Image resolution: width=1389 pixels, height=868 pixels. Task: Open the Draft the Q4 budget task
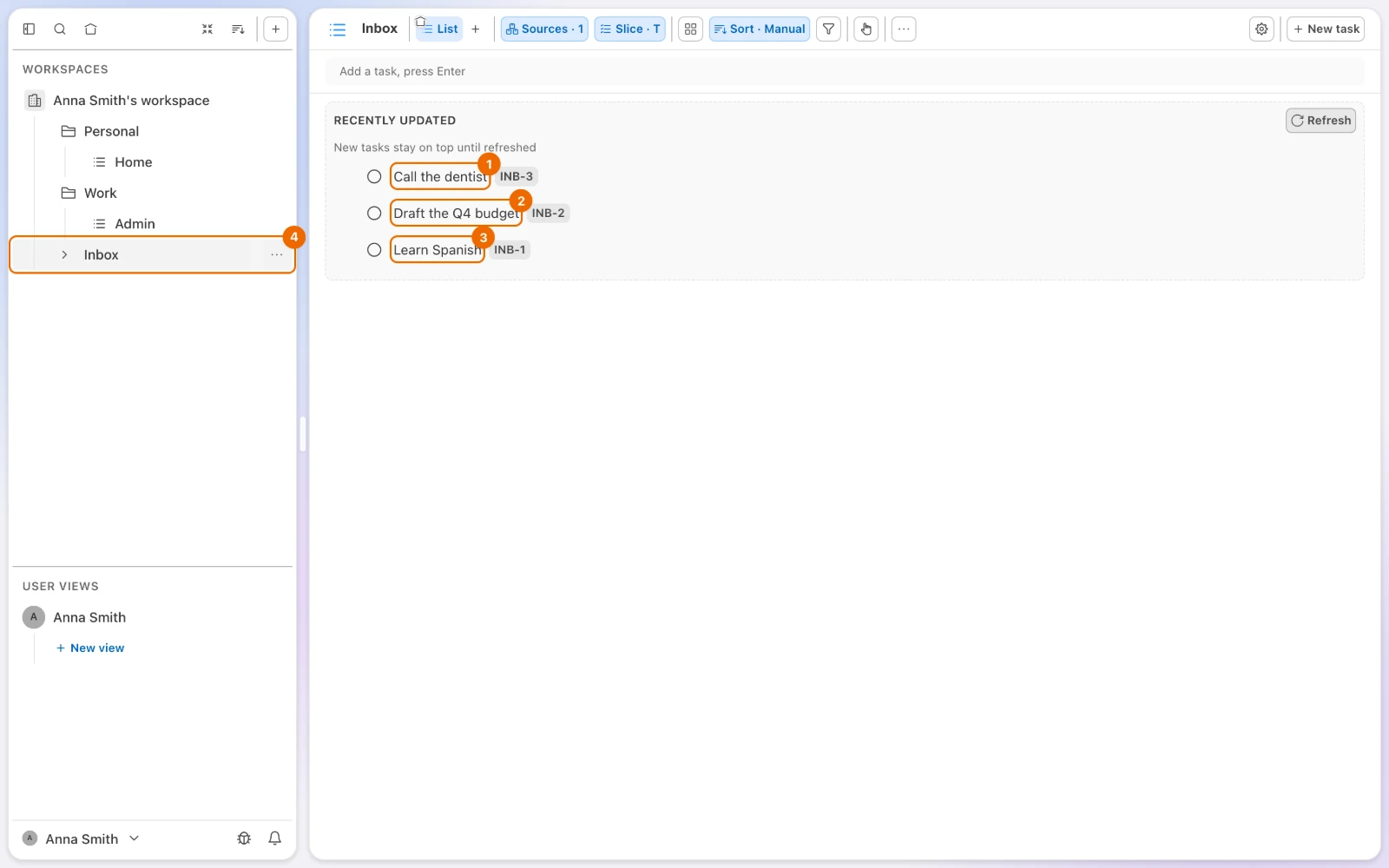[456, 214]
